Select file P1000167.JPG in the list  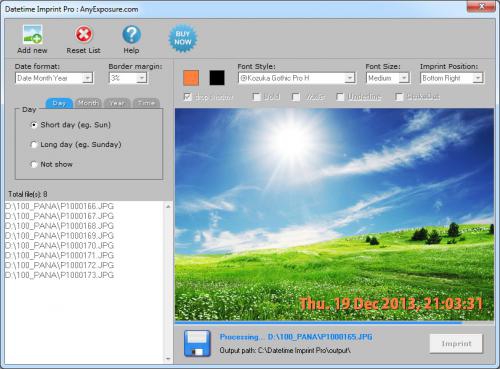click(x=60, y=216)
